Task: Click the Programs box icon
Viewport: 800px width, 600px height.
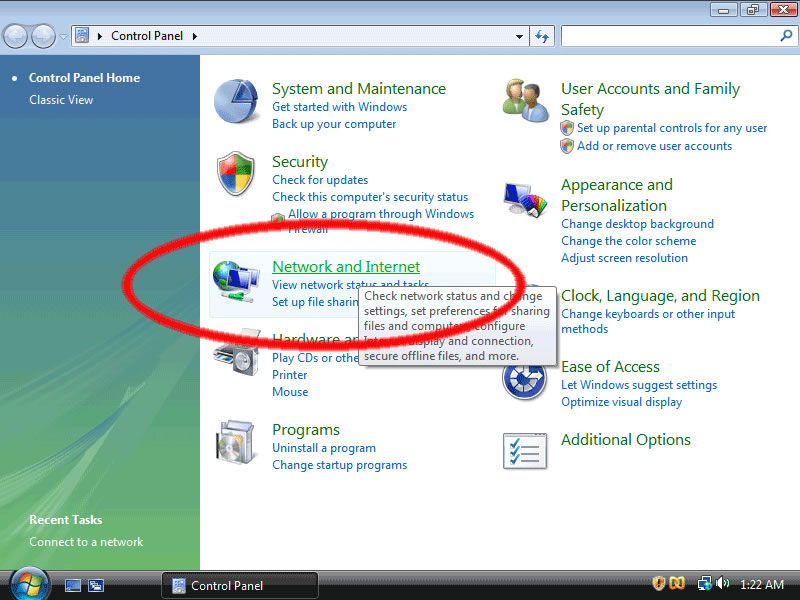Action: point(235,442)
